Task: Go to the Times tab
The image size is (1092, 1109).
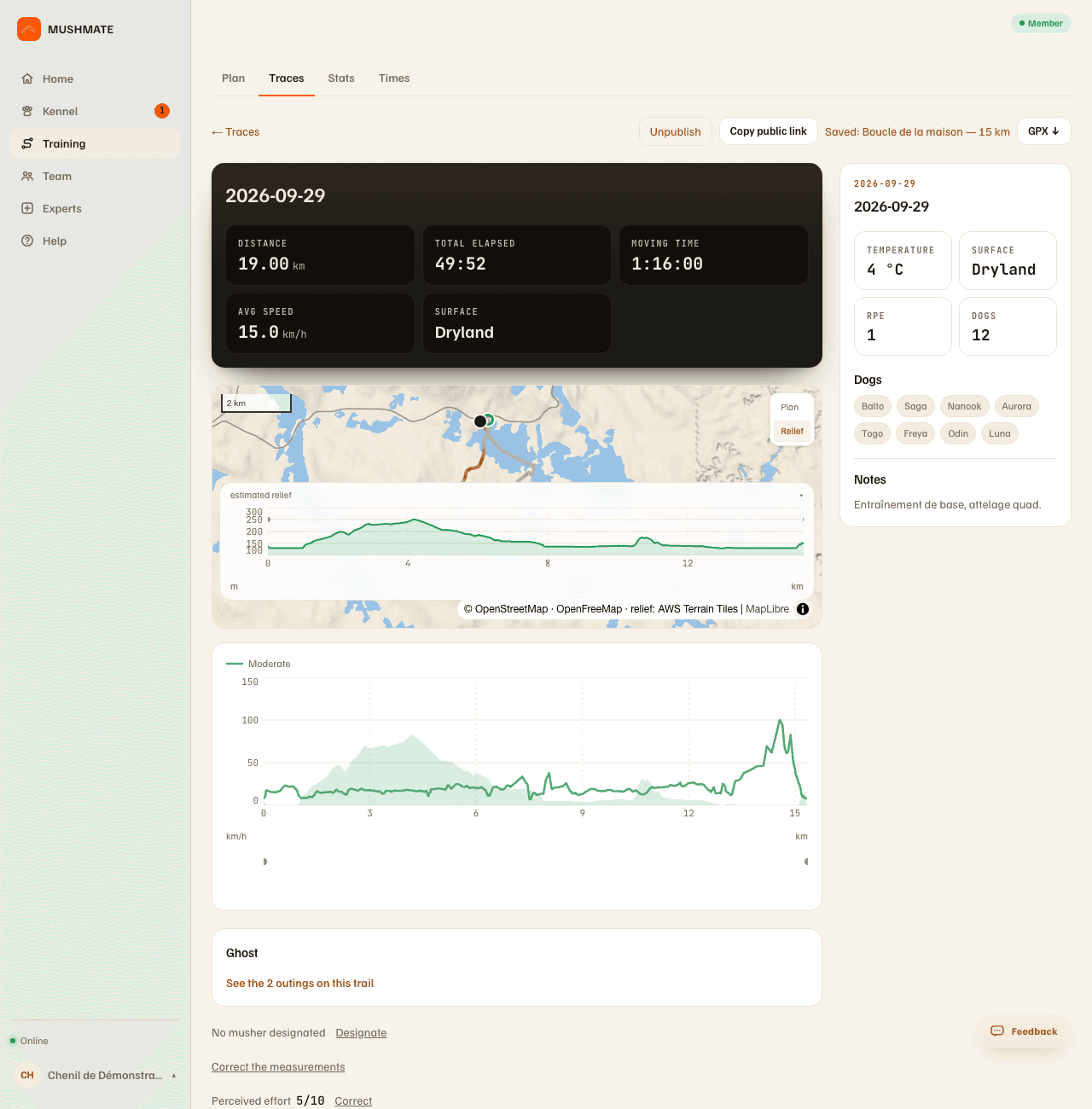Action: click(394, 78)
